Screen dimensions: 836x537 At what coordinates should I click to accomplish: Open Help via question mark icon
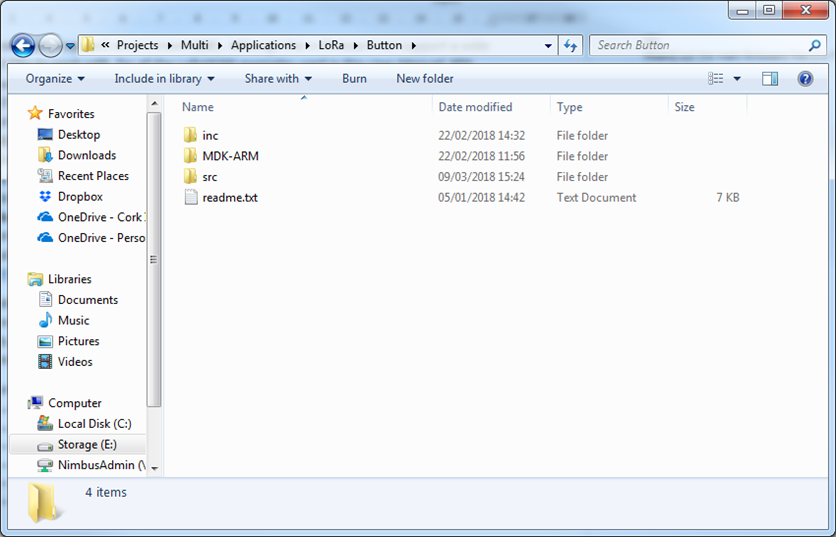[805, 79]
